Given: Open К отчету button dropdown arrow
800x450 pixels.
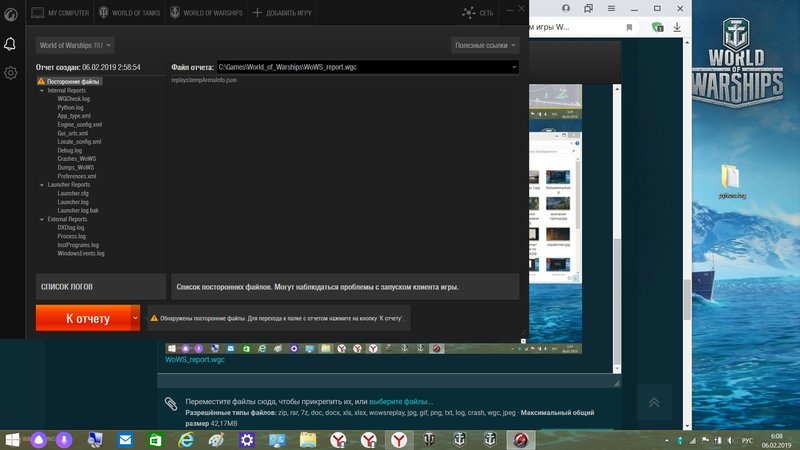Looking at the screenshot, I should [135, 318].
